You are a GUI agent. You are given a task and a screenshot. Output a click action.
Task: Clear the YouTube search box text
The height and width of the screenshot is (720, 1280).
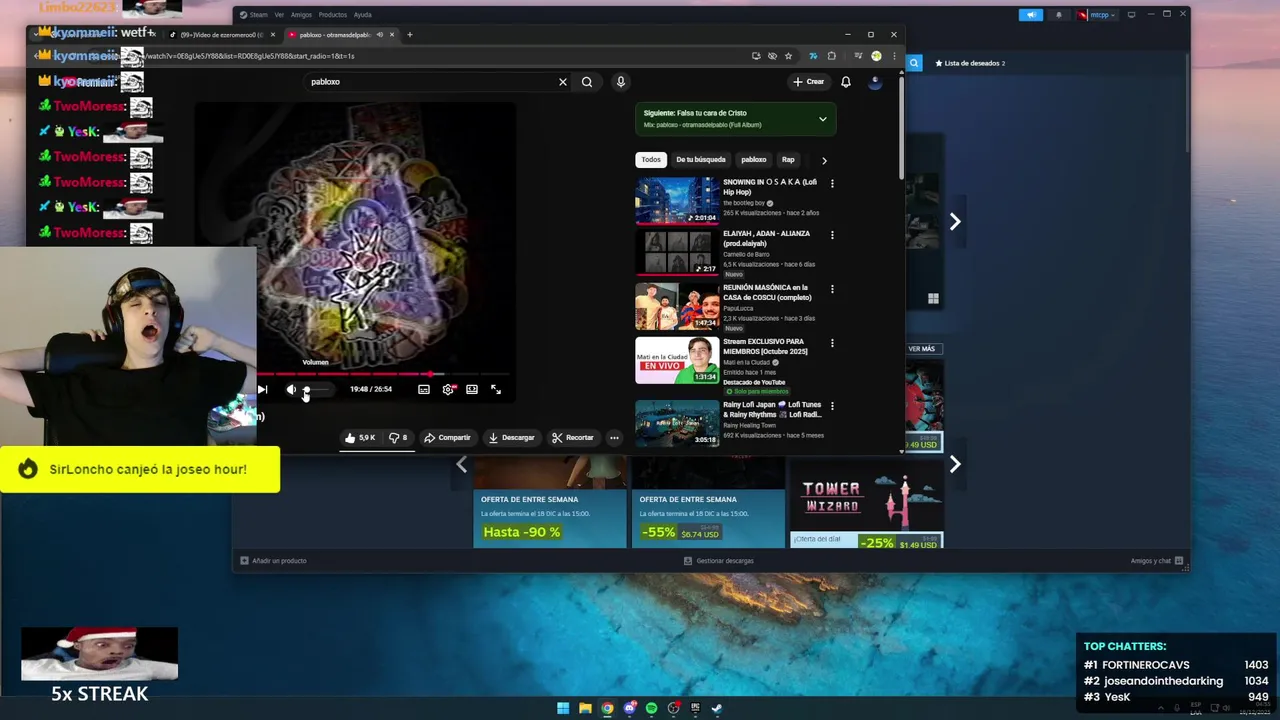pyautogui.click(x=562, y=82)
